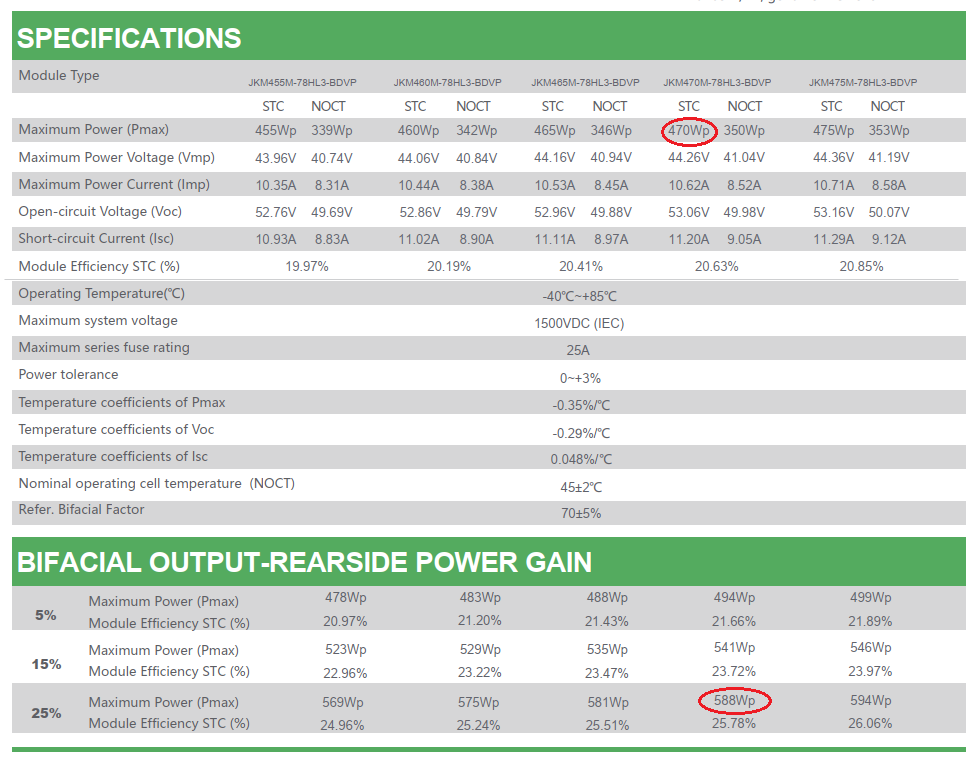Click the 0~+3% power tolerance value
This screenshot has height=762, width=979.
tap(580, 379)
